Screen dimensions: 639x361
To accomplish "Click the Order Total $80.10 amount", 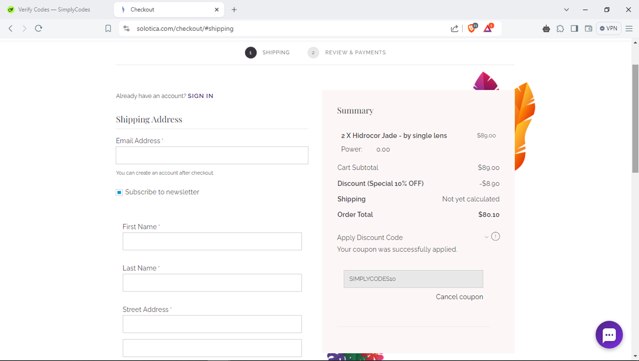I will (x=489, y=215).
